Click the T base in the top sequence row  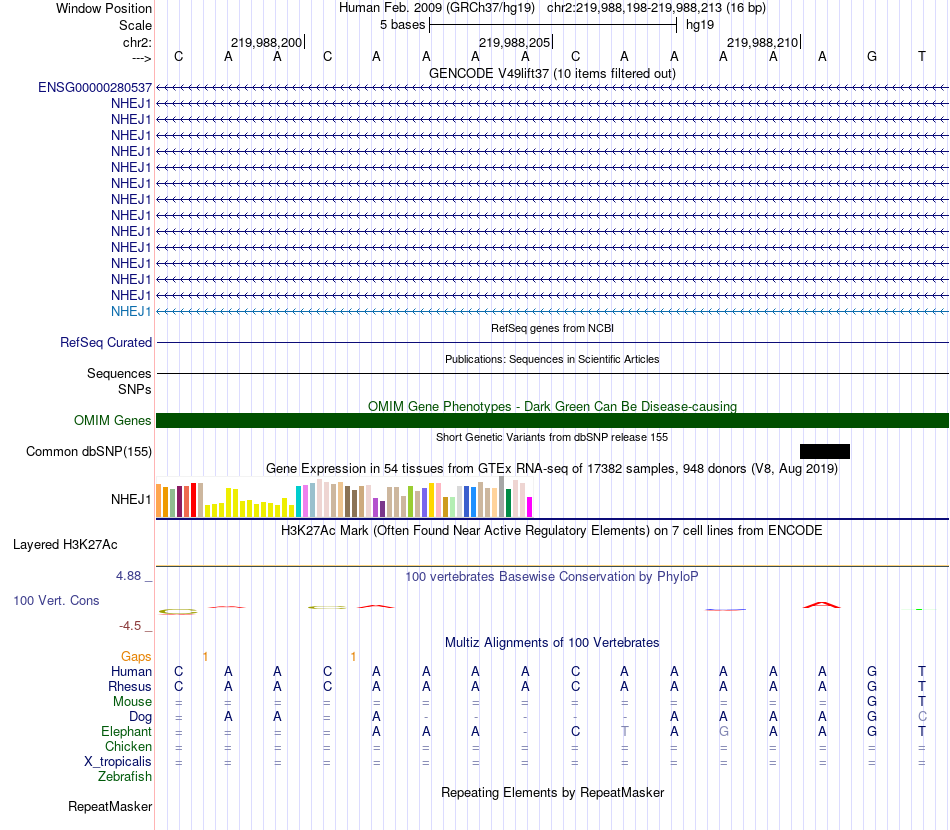tap(922, 56)
